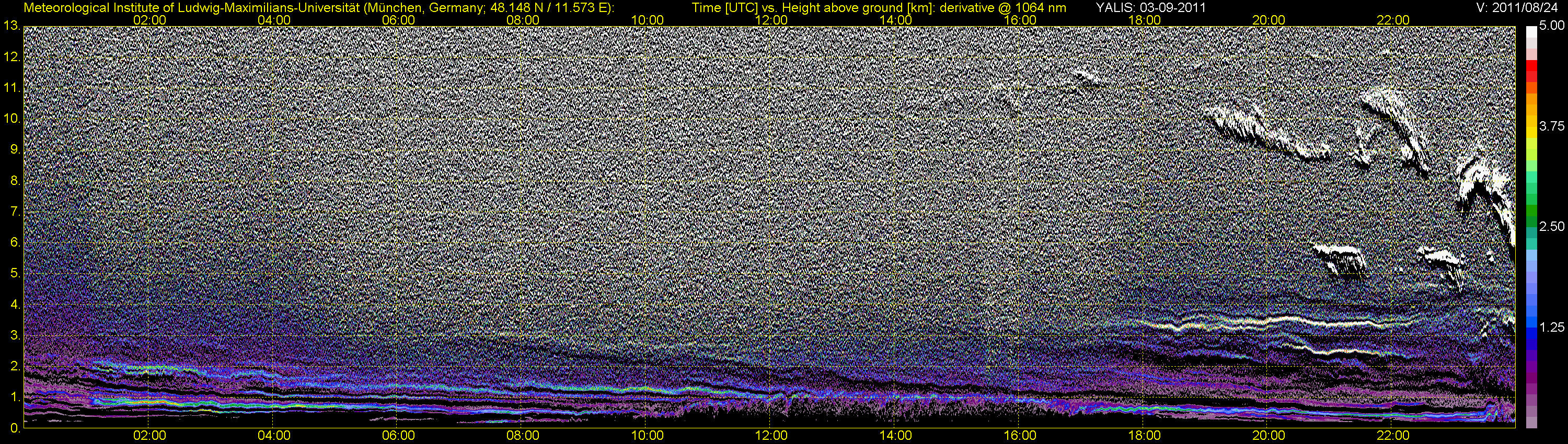The image size is (1568, 444).
Task: Click the "8." height axis label
Action: (x=15, y=181)
